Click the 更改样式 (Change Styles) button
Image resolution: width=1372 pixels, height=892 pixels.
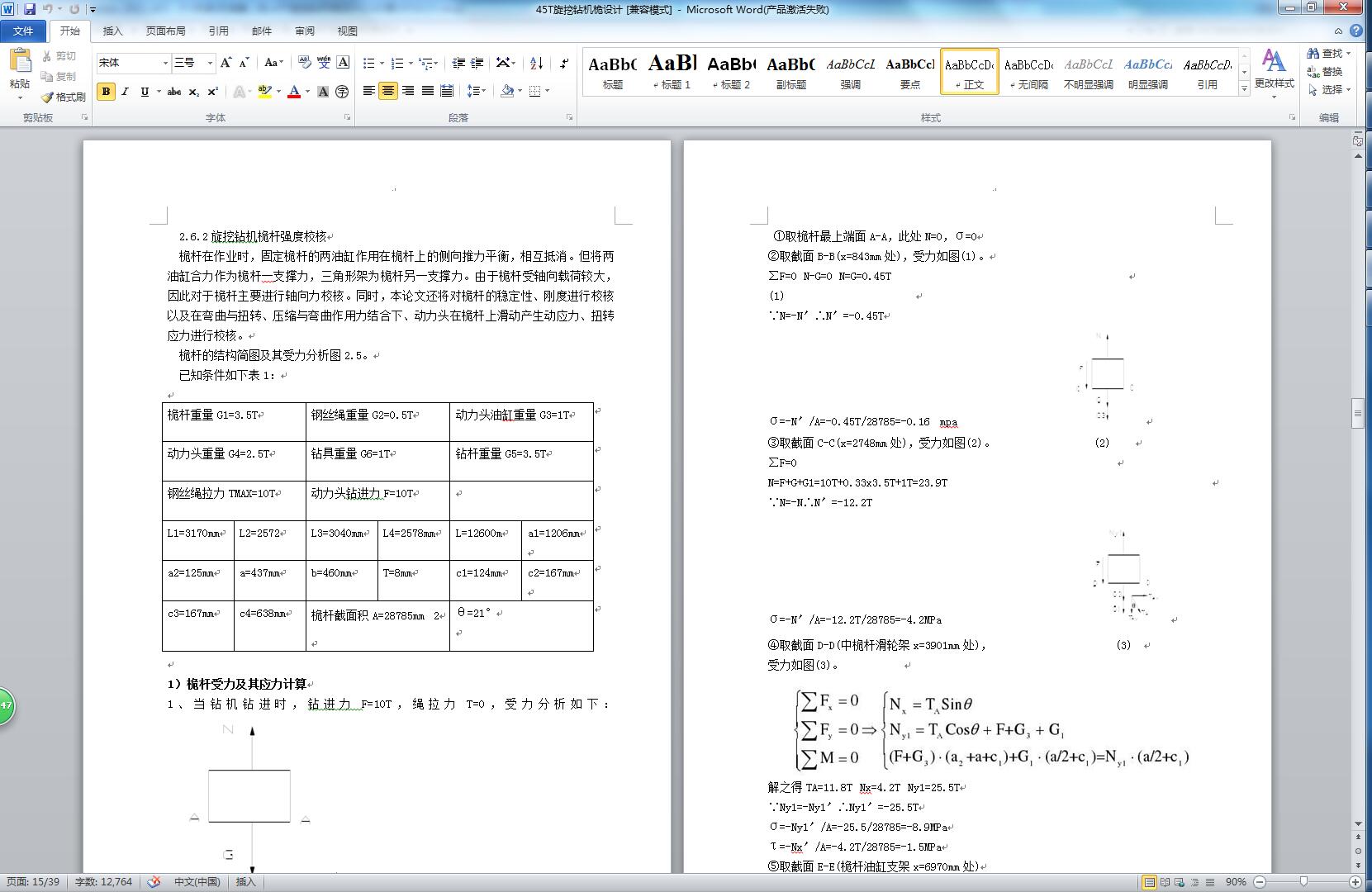point(1274,72)
